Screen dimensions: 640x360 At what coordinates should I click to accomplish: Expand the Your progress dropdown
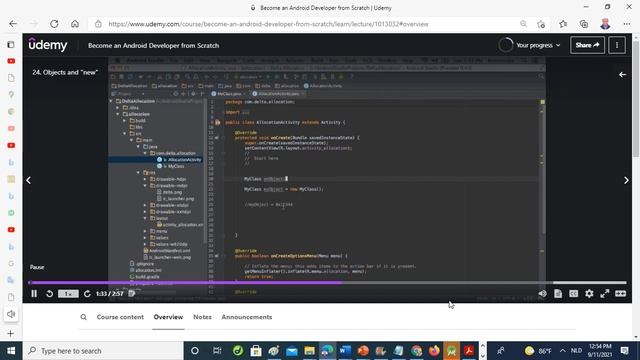(529, 45)
